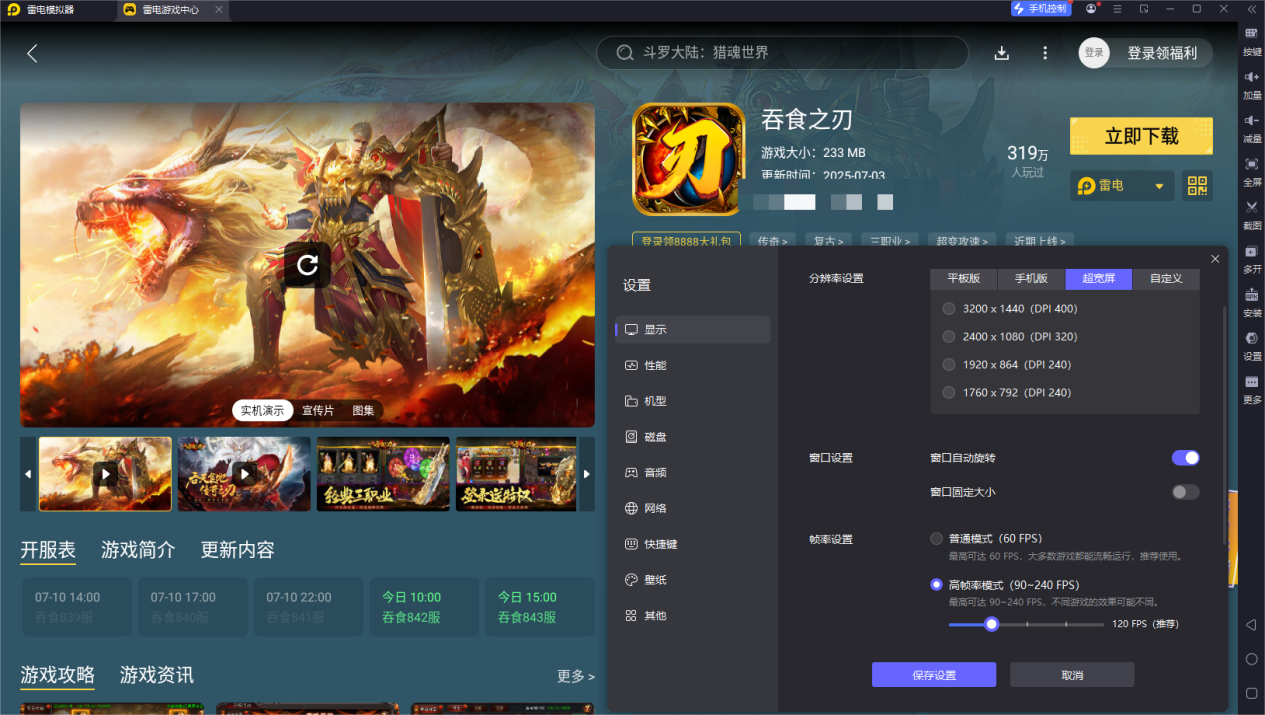Screen dimensions: 1265x715
Task: Play the second video thumbnail
Action: click(x=244, y=474)
